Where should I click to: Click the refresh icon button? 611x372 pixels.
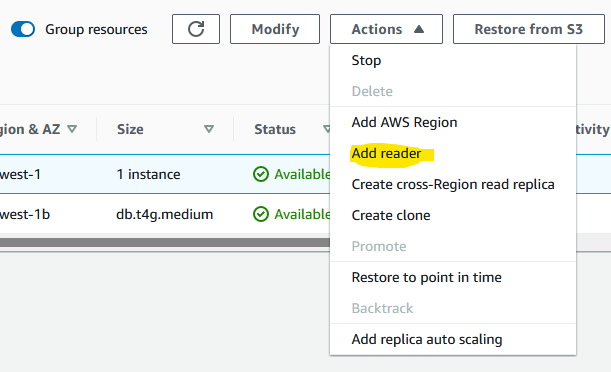[x=196, y=29]
